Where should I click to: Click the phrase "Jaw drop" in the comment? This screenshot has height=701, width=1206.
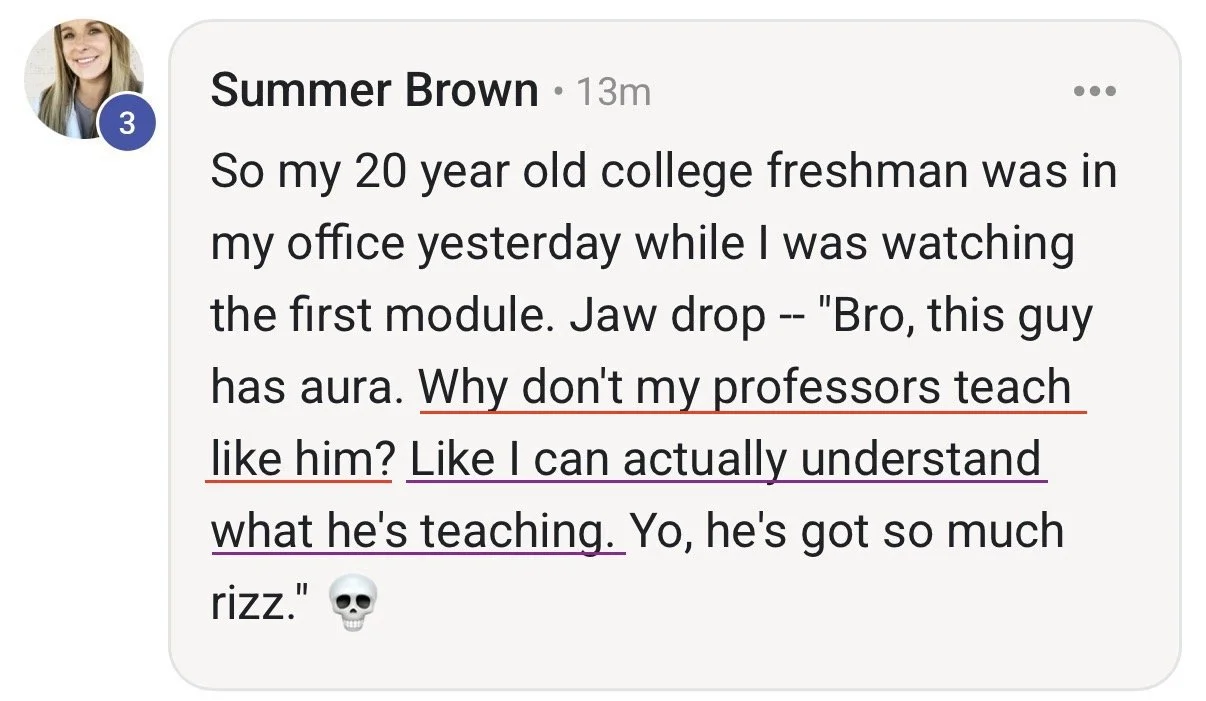coord(667,316)
